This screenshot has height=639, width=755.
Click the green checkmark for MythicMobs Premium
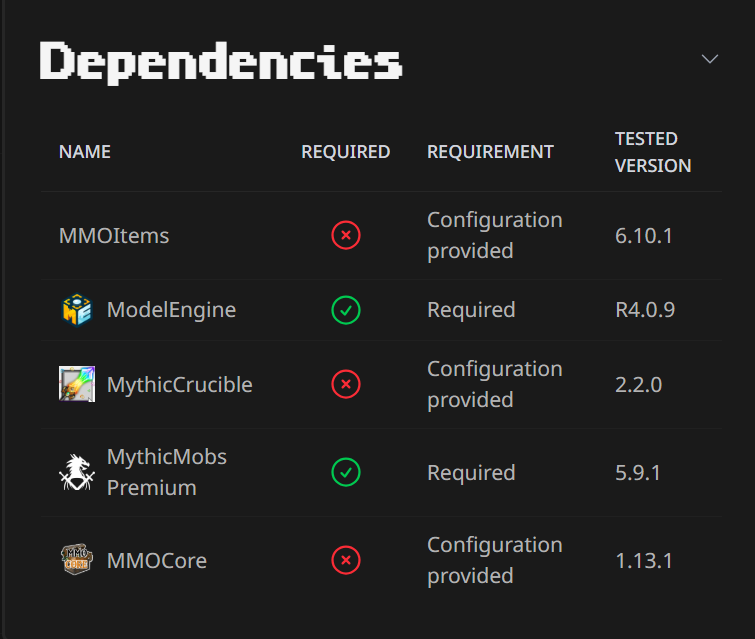(x=346, y=472)
